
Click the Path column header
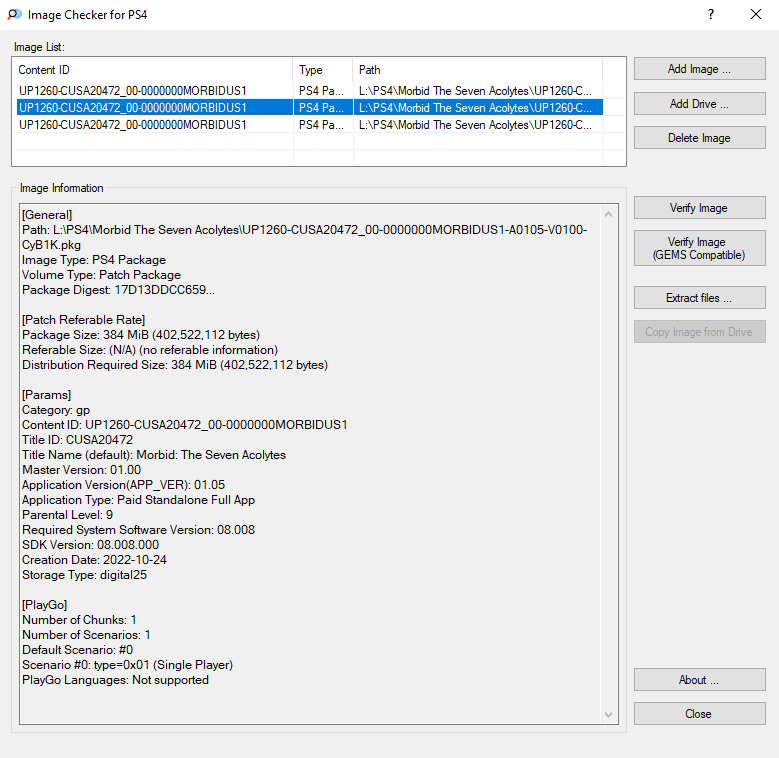pos(478,70)
